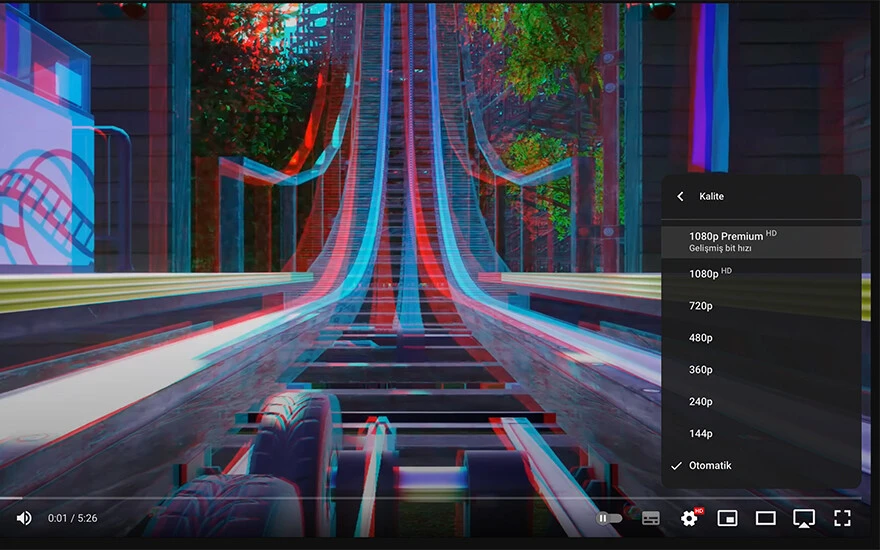Click the Kalite menu title
This screenshot has height=550, width=880.
pyautogui.click(x=711, y=196)
